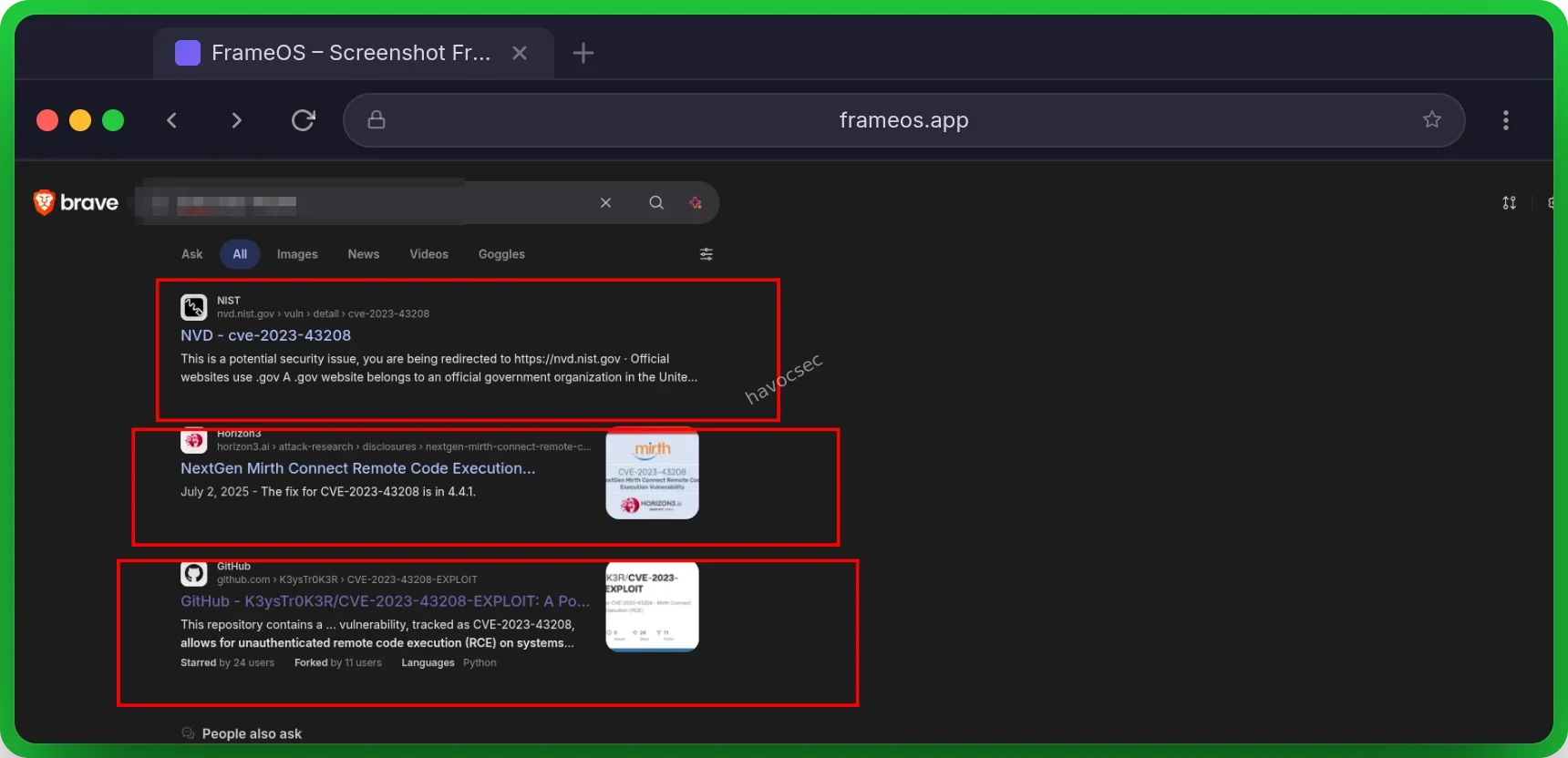
Task: Select the FrameOS – Screenshot browser tab
Action: click(354, 53)
